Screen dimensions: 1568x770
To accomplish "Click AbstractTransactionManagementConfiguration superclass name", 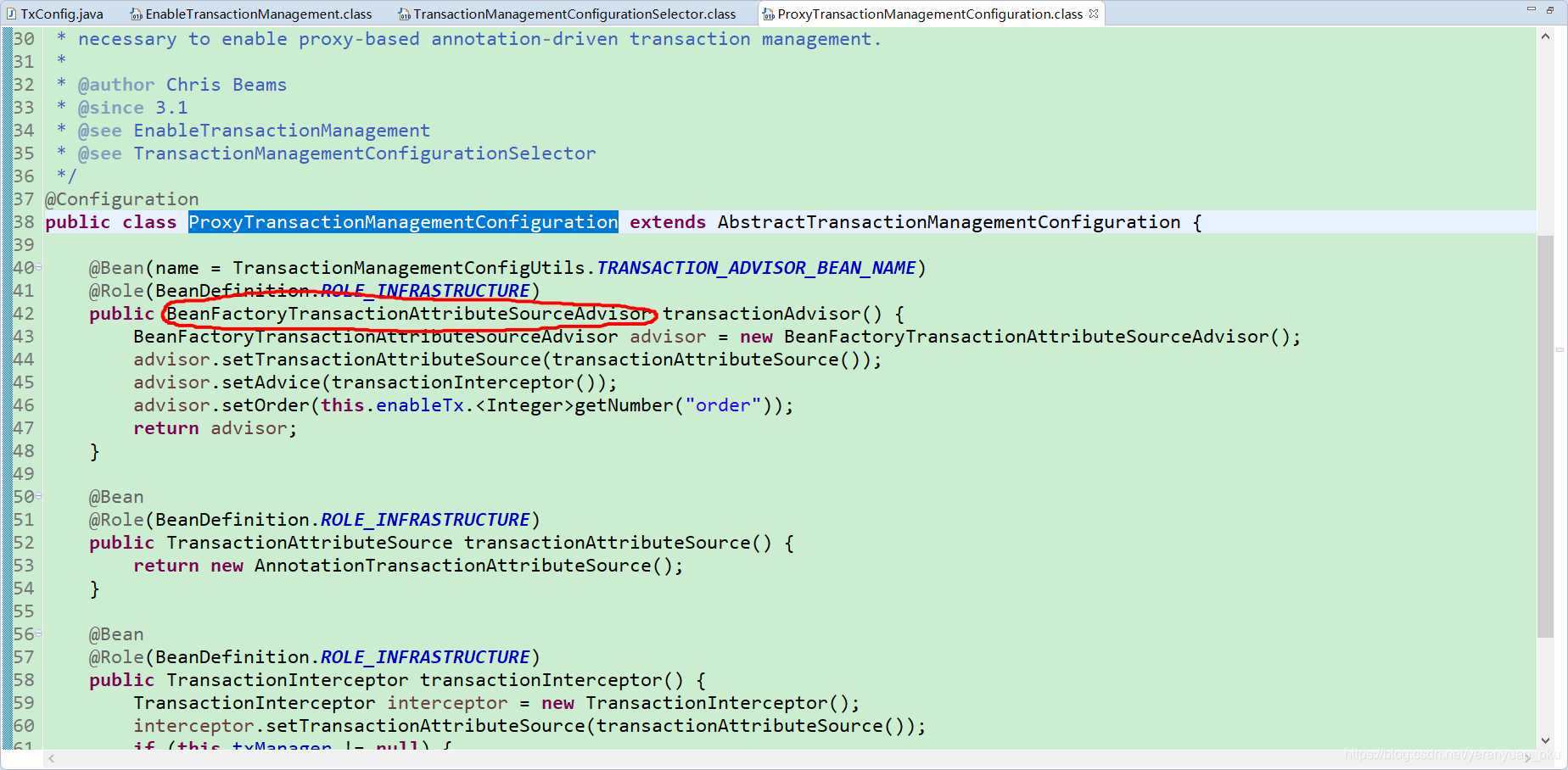I will pos(949,222).
